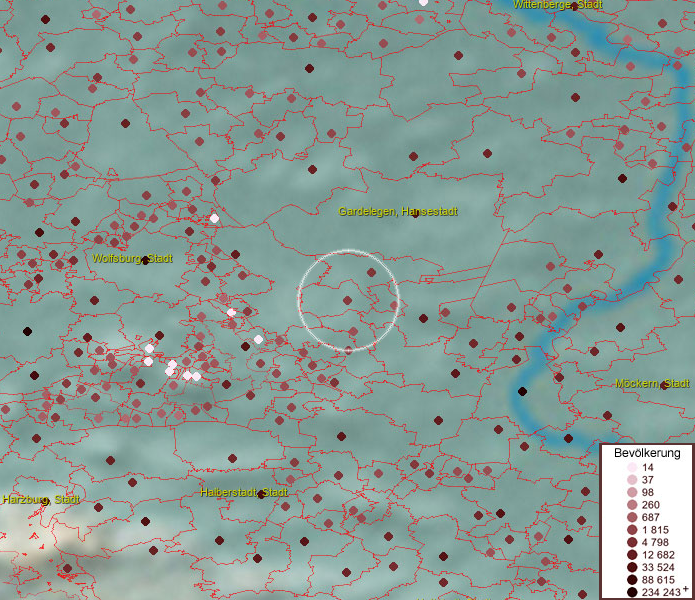
Task: Click the legend swatch for 98
Action: pyautogui.click(x=633, y=492)
